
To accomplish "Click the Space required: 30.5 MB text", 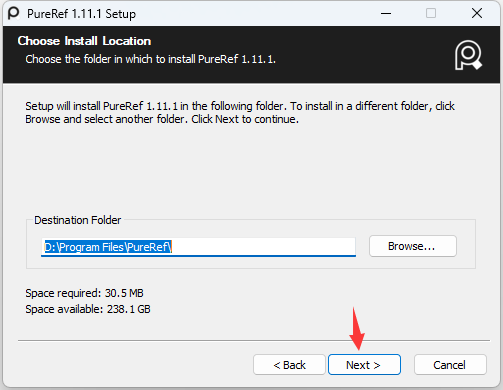I will 84,293.
